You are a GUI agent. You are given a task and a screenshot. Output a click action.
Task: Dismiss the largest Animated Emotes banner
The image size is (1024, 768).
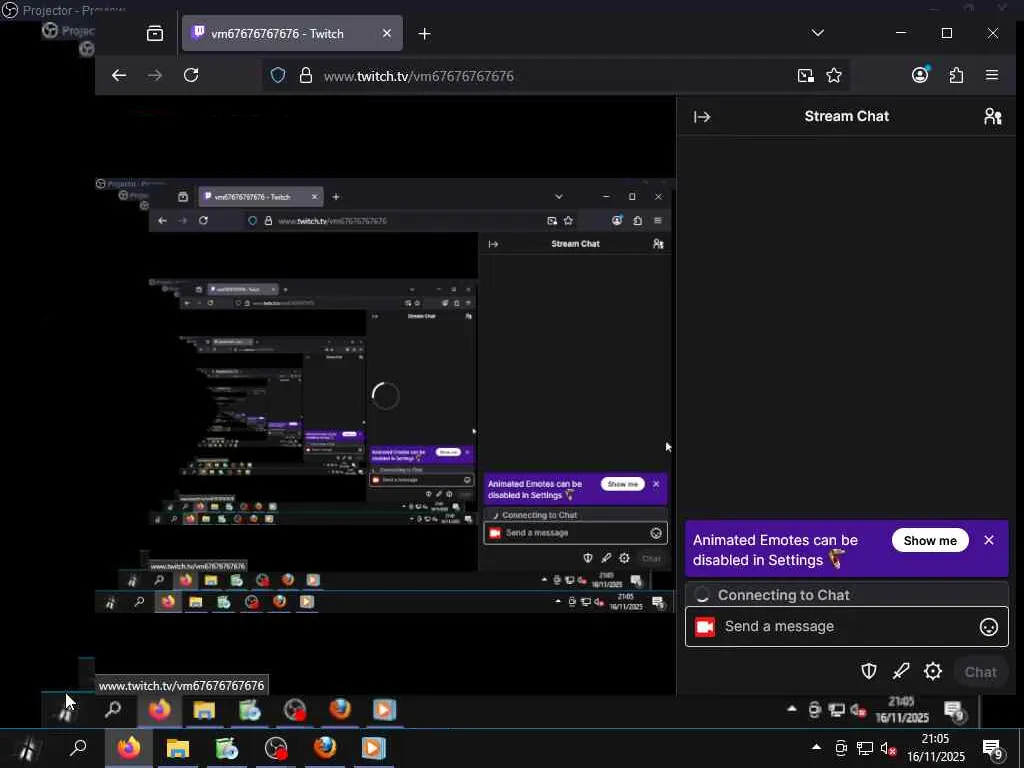pos(989,540)
